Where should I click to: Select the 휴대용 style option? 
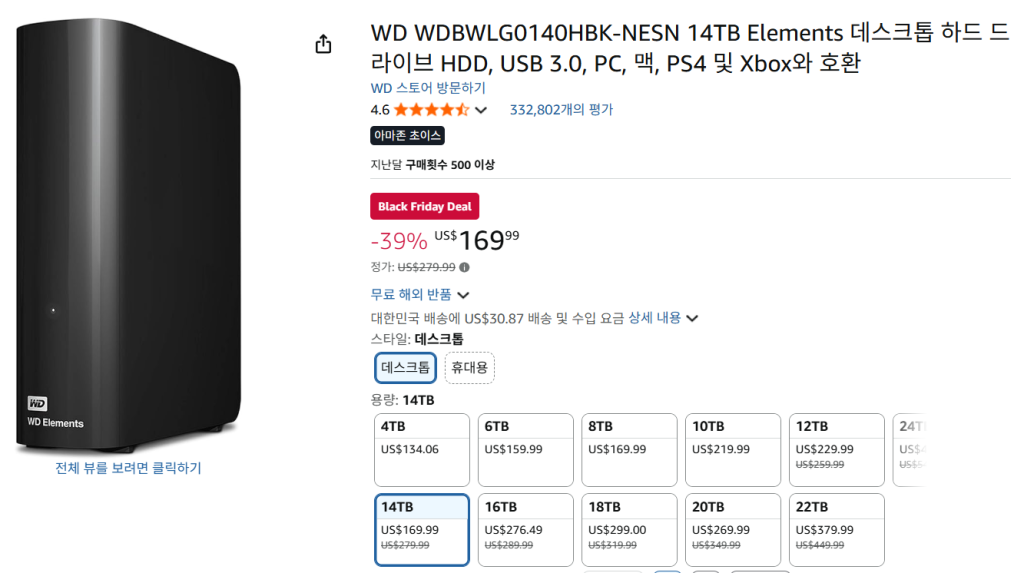[469, 368]
